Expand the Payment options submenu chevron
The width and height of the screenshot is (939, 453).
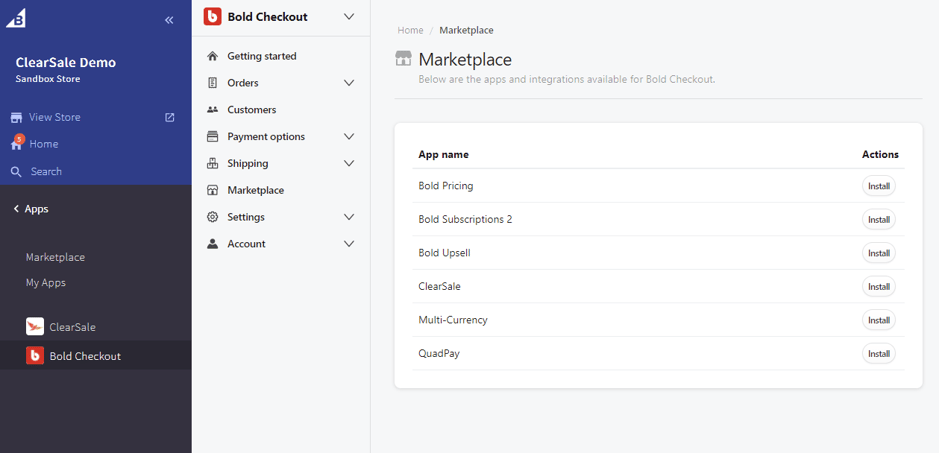pos(349,137)
